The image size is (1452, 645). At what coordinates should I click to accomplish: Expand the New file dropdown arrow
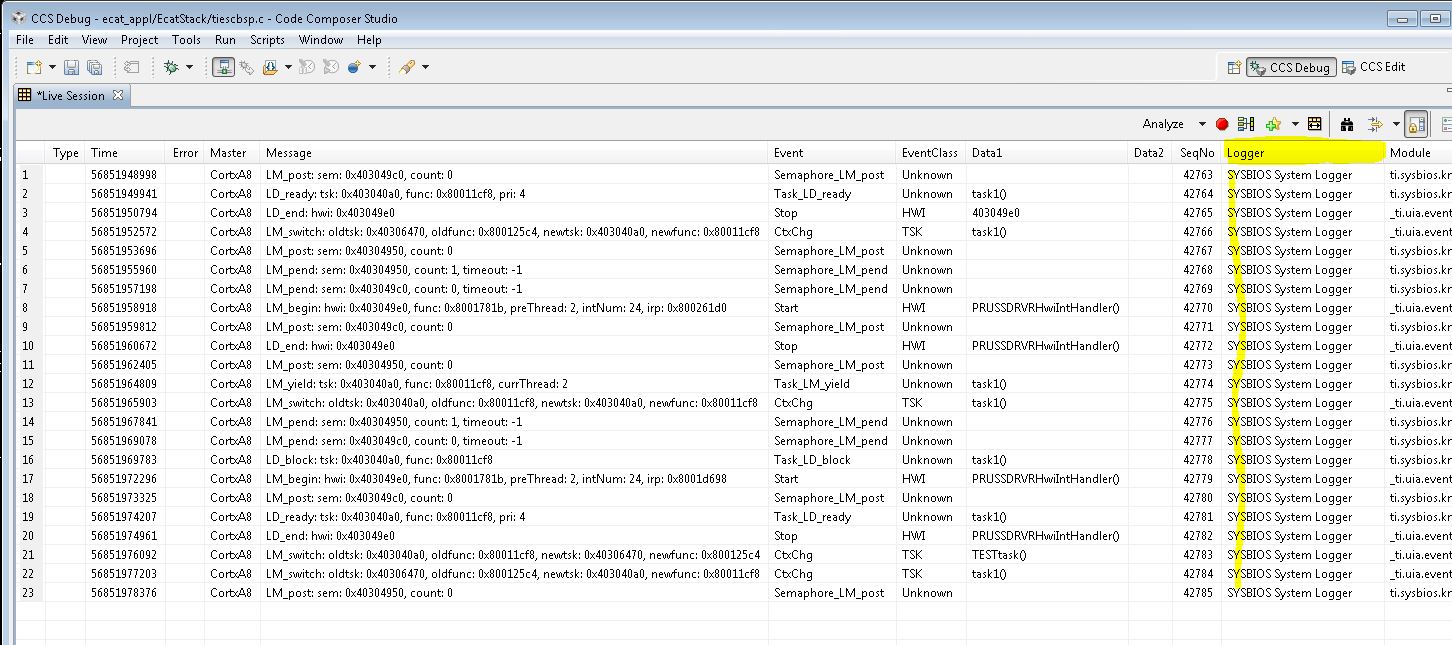[x=52, y=67]
